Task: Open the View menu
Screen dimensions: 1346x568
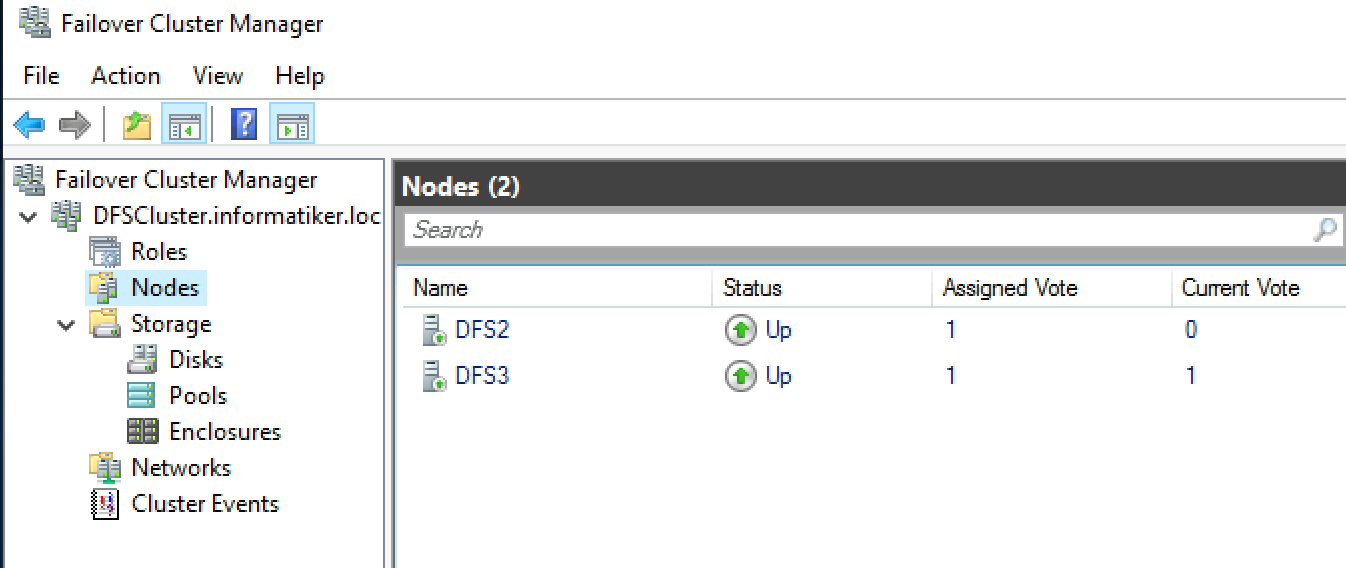Action: pos(218,76)
